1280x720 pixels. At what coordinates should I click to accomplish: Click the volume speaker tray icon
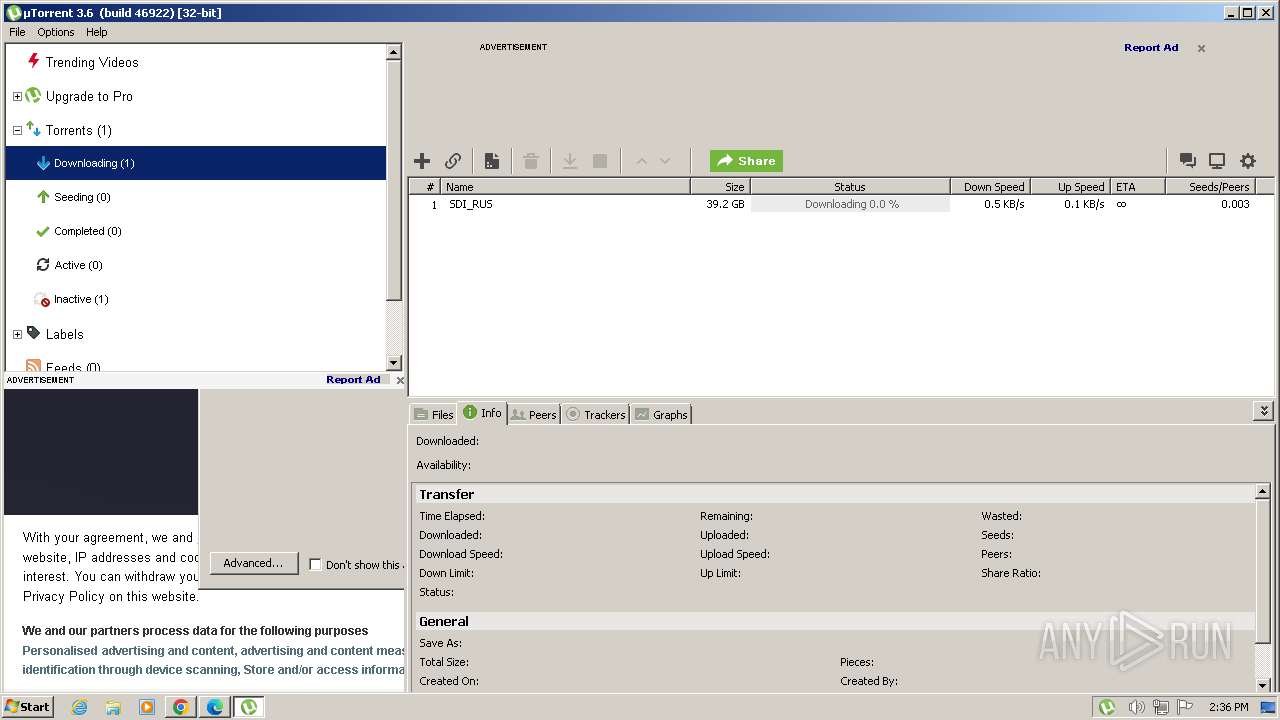tap(1136, 707)
